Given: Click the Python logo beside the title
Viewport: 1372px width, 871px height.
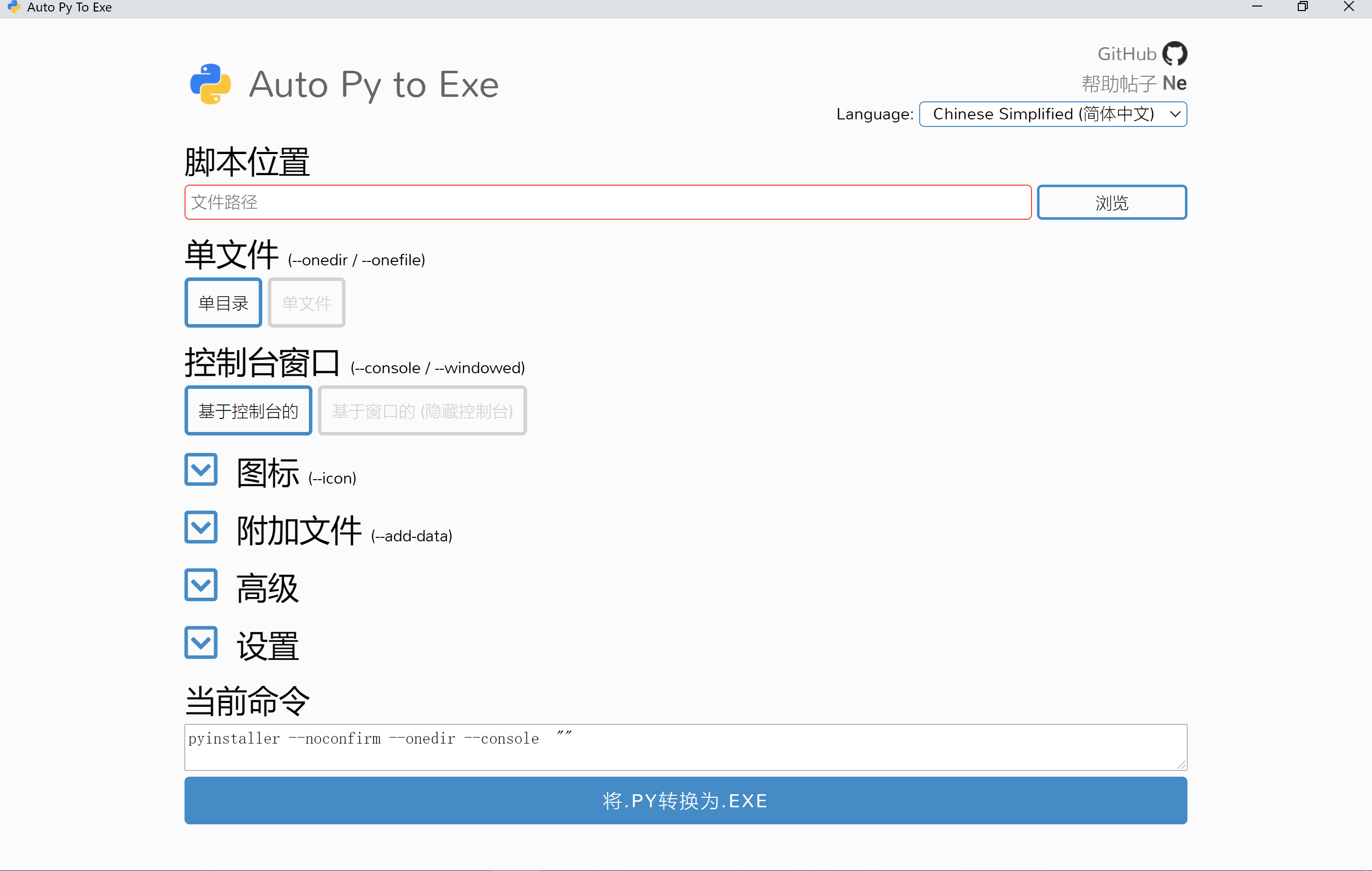Looking at the screenshot, I should click(x=210, y=84).
